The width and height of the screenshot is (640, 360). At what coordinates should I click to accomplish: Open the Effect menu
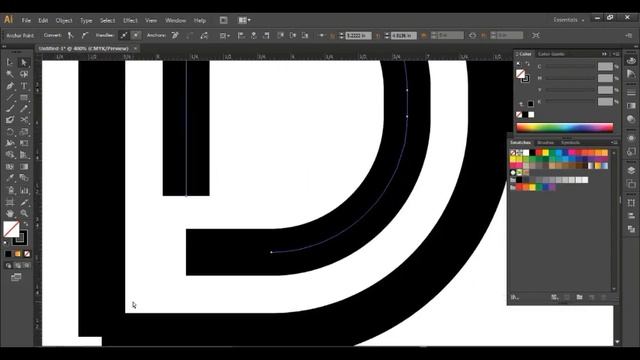[x=130, y=20]
